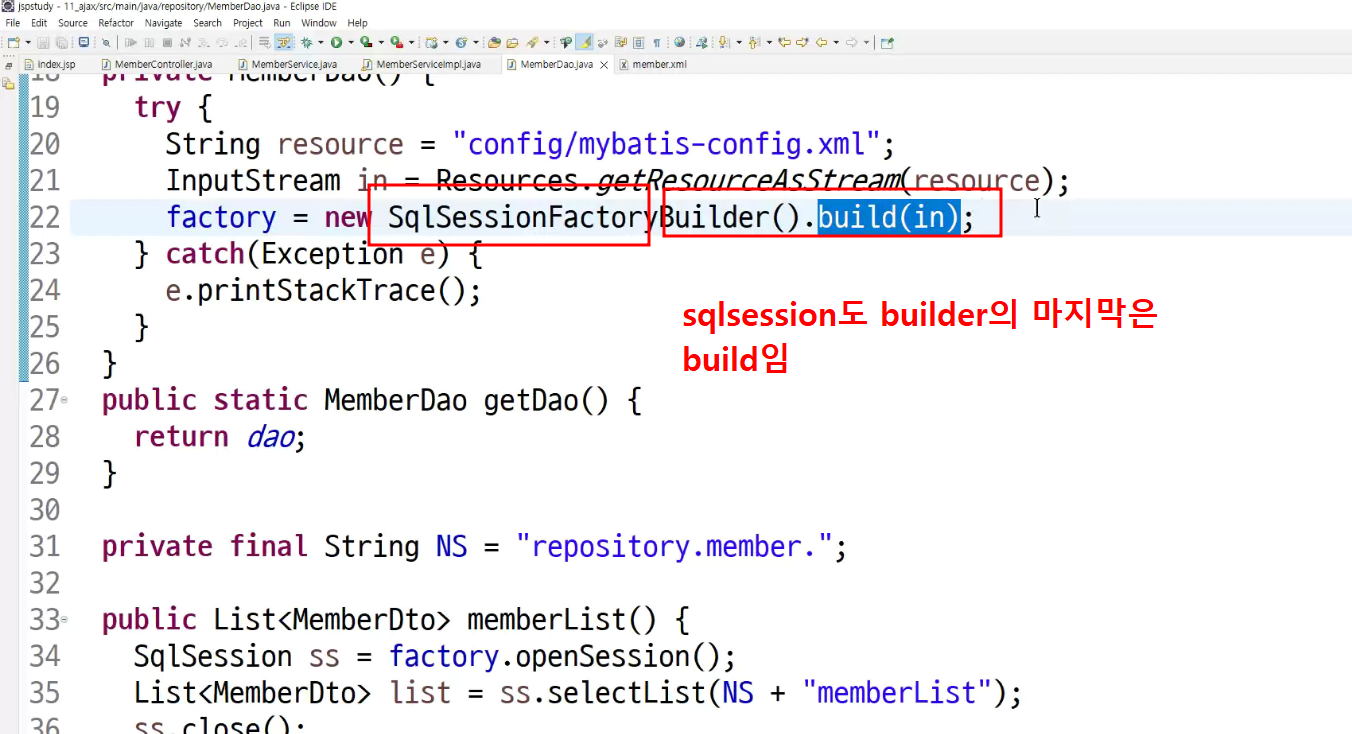
Task: Open the Coverage dropdown arrow
Action: pyautogui.click(x=381, y=43)
